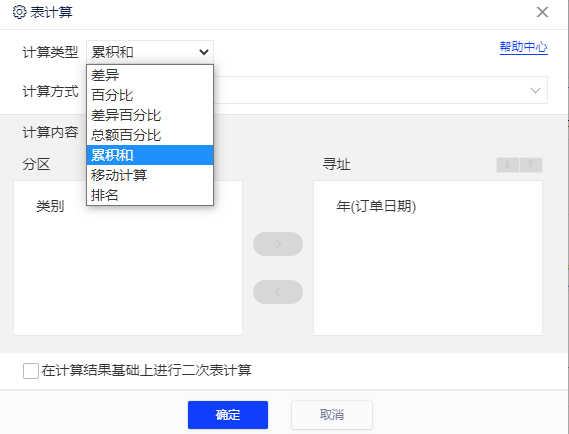Image resolution: width=569 pixels, height=434 pixels.
Task: Close the 表计算 dialog with the X
Action: point(543,12)
